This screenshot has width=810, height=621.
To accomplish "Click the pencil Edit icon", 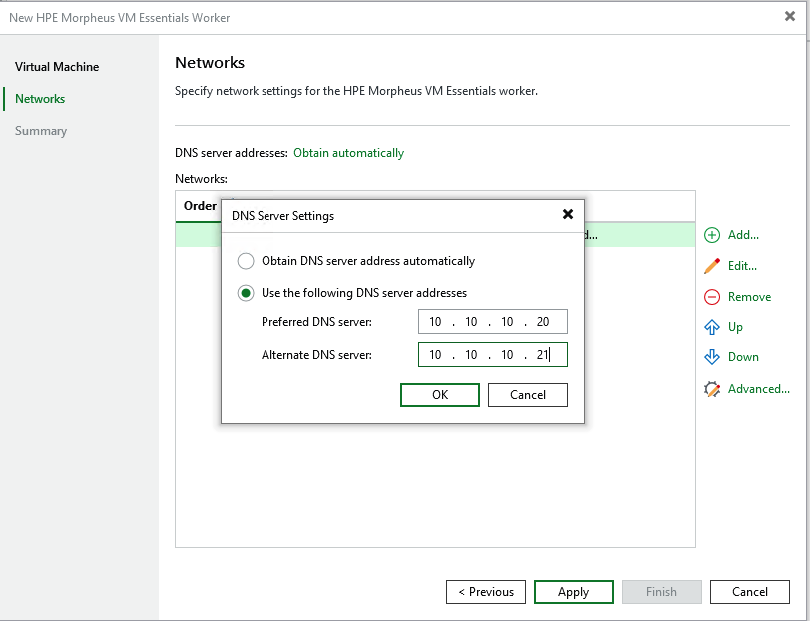I will pos(712,266).
